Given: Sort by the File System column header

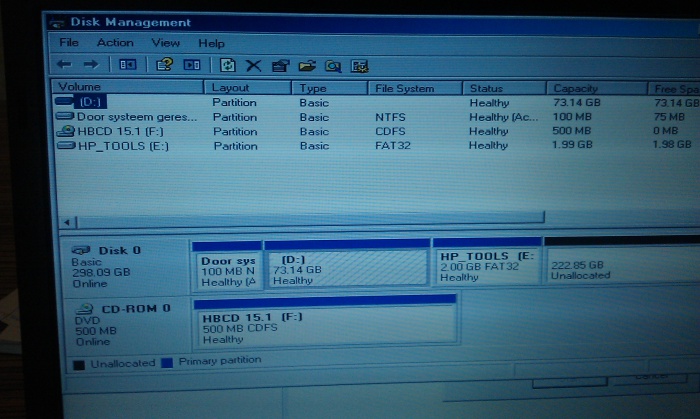Looking at the screenshot, I should pyautogui.click(x=415, y=88).
